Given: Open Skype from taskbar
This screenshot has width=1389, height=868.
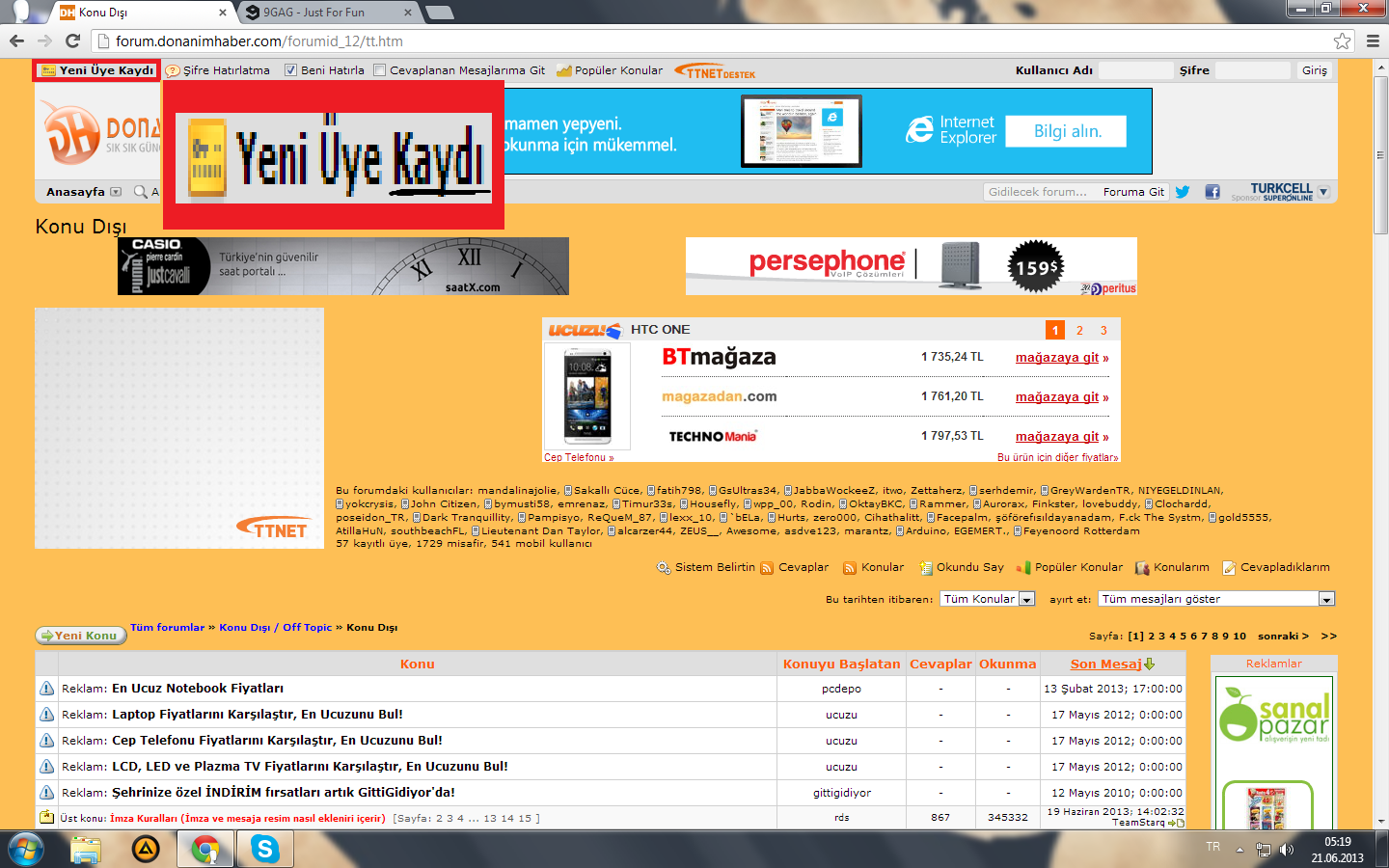Looking at the screenshot, I should pos(264,850).
